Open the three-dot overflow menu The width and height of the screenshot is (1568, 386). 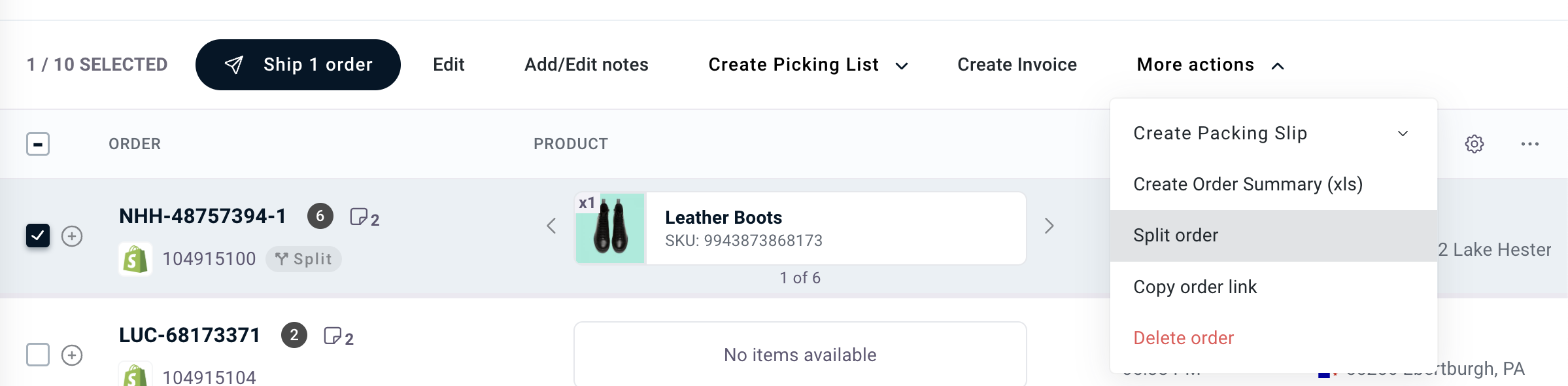(1529, 144)
